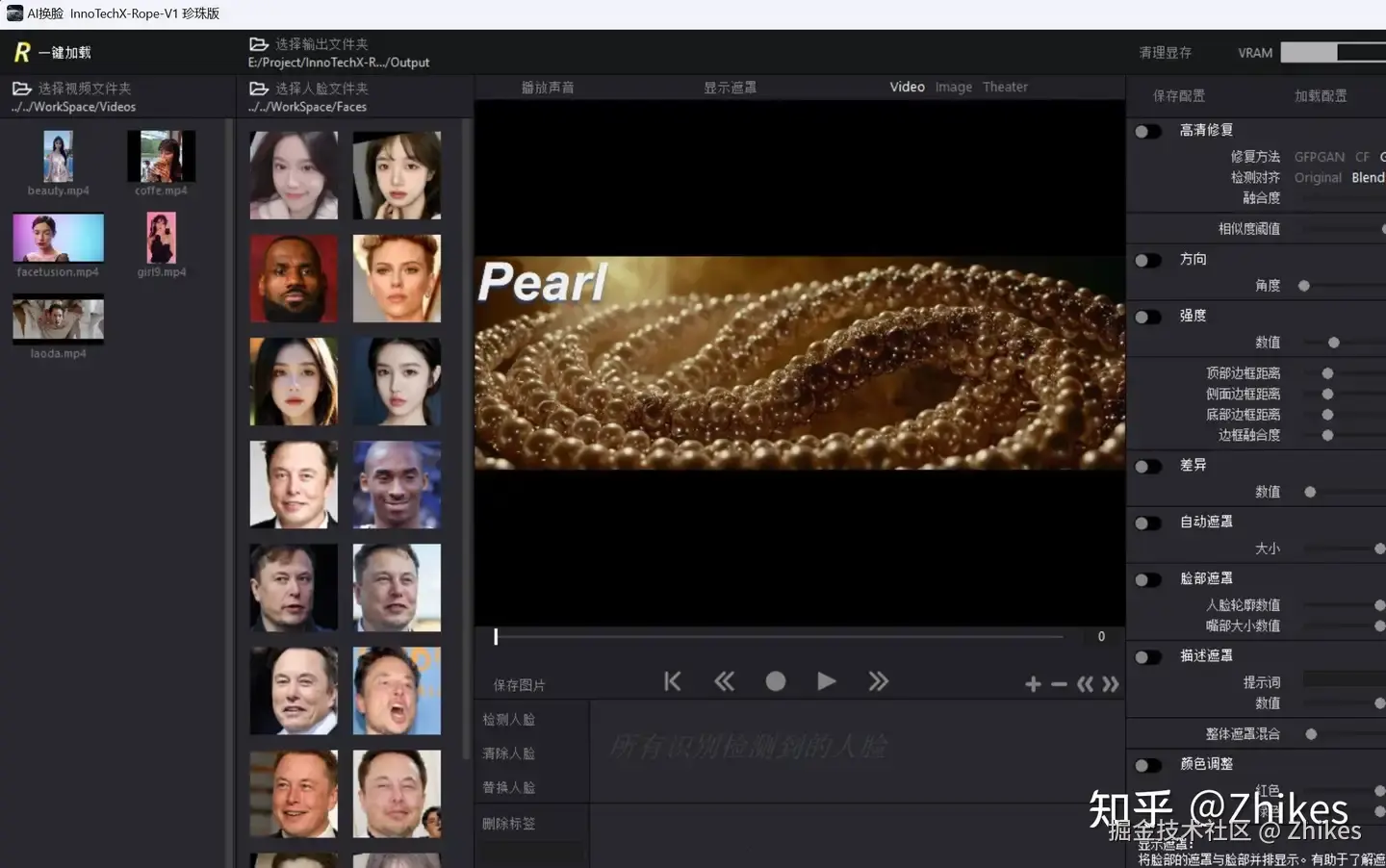Add a marker with the plus icon
Image resolution: width=1386 pixels, height=868 pixels.
[1033, 684]
